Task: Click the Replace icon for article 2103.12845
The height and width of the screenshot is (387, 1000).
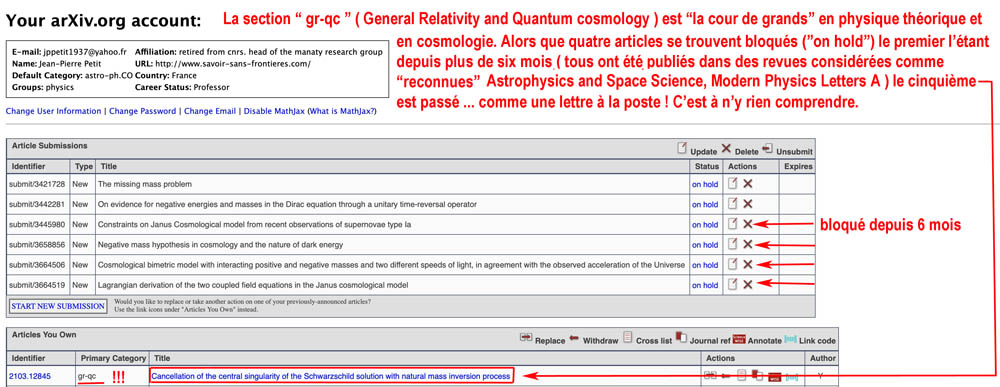Action: click(710, 376)
